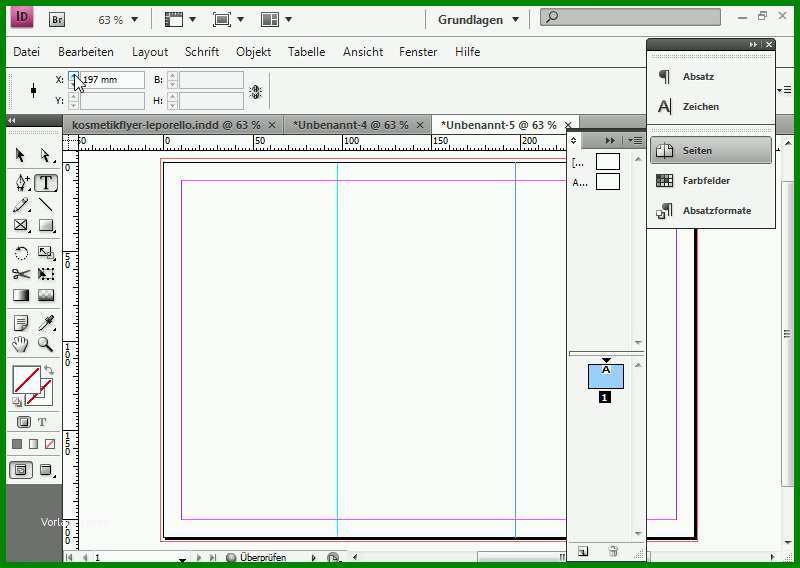Select the Line tool
Viewport: 800px width, 568px height.
(45, 205)
